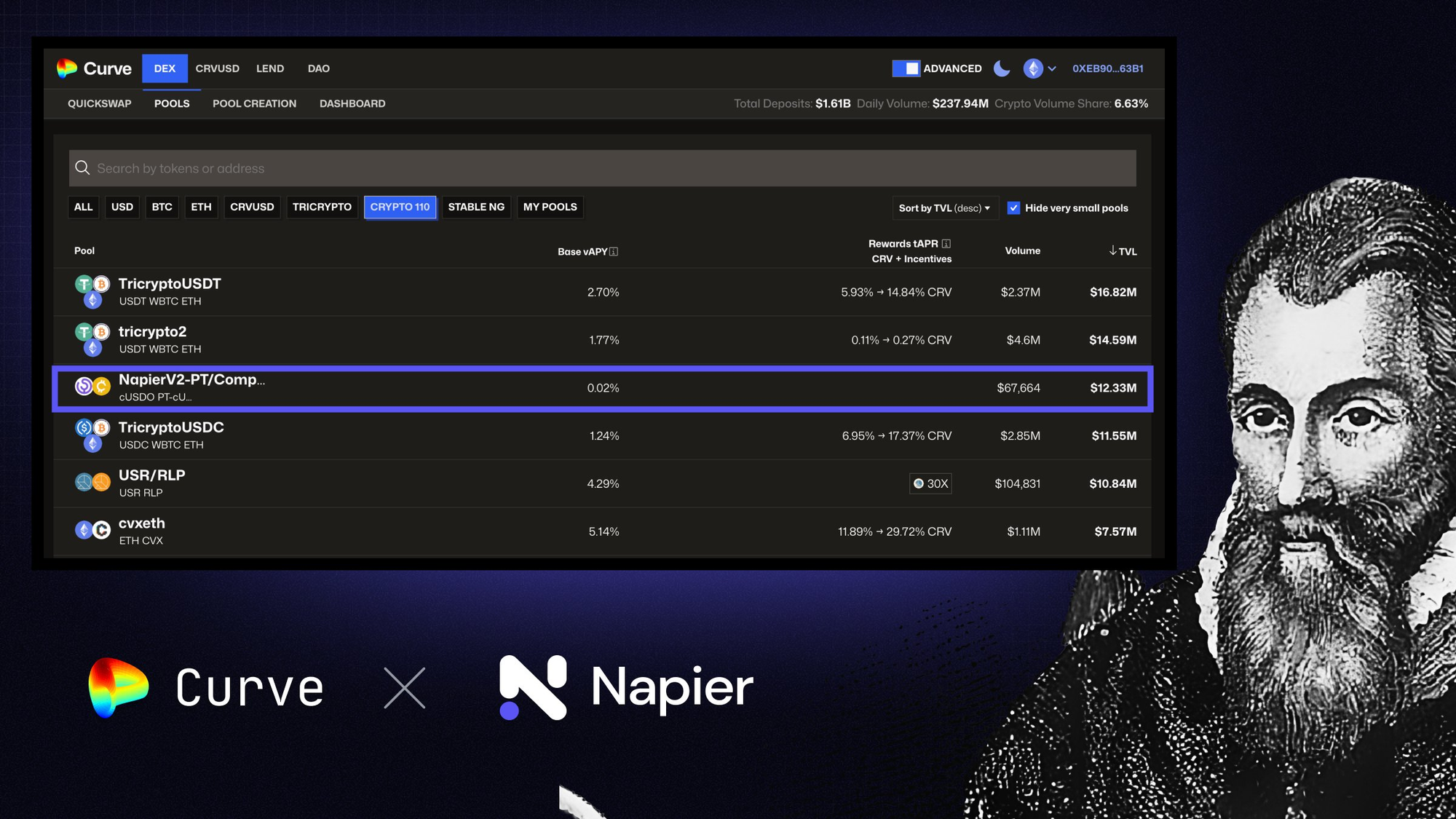
Task: Open the DASHBOARD page
Action: click(x=352, y=103)
